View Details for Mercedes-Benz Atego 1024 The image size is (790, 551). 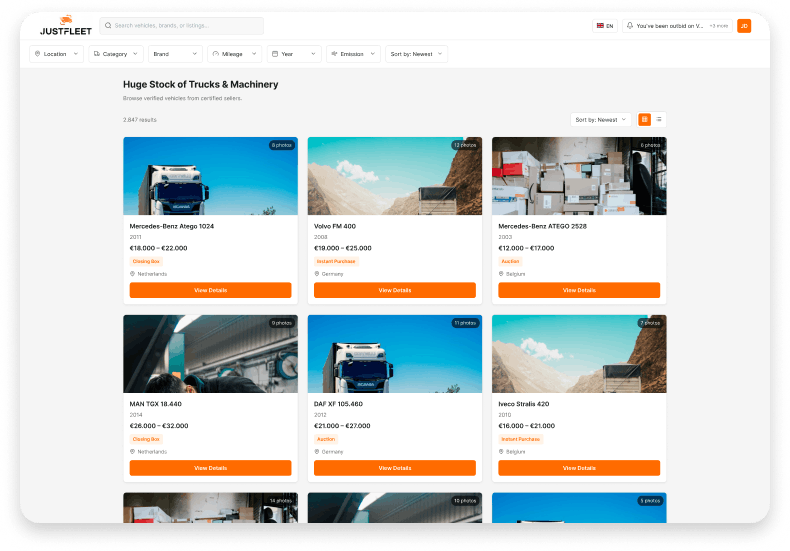pyautogui.click(x=211, y=290)
